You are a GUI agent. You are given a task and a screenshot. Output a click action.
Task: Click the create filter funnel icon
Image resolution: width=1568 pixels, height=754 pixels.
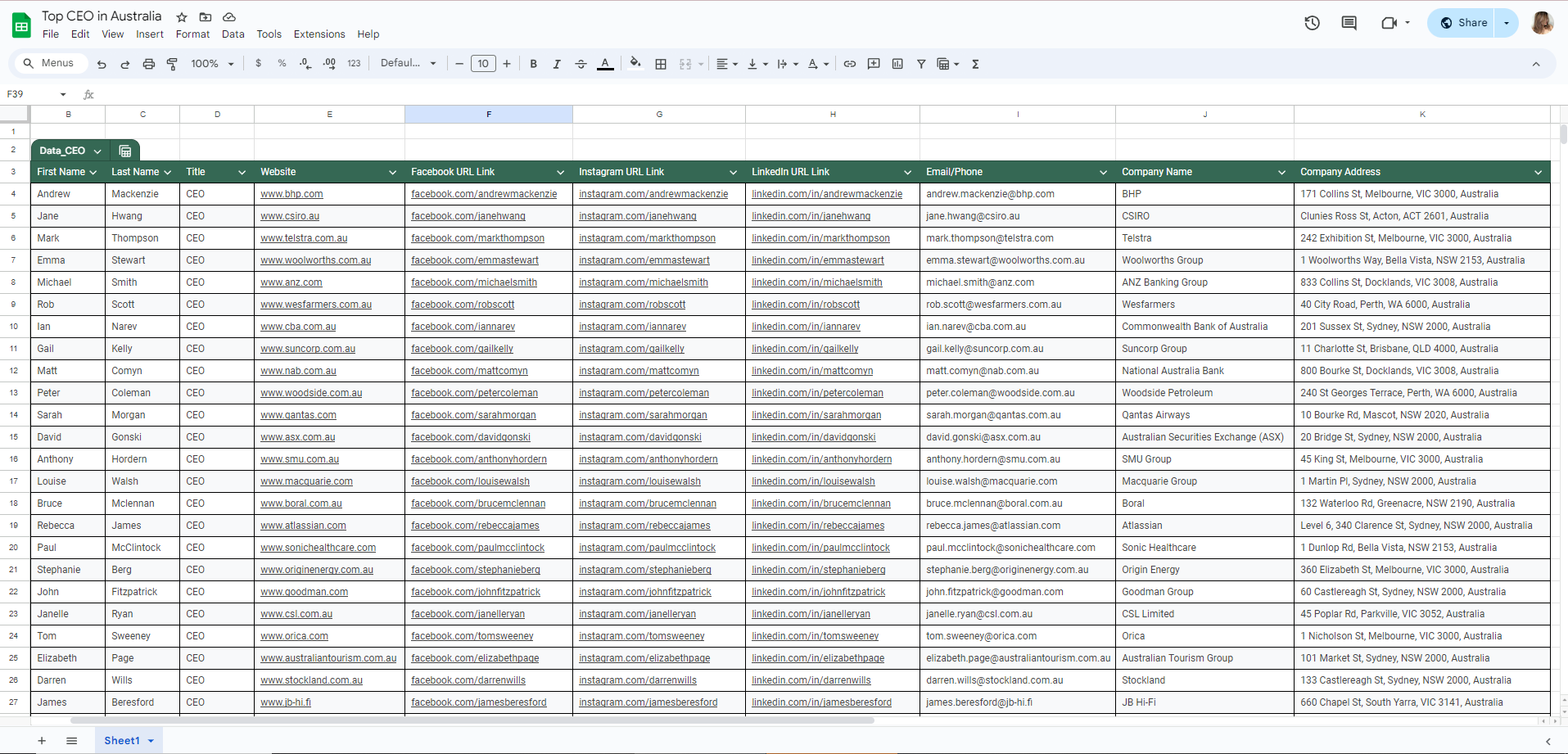click(921, 64)
